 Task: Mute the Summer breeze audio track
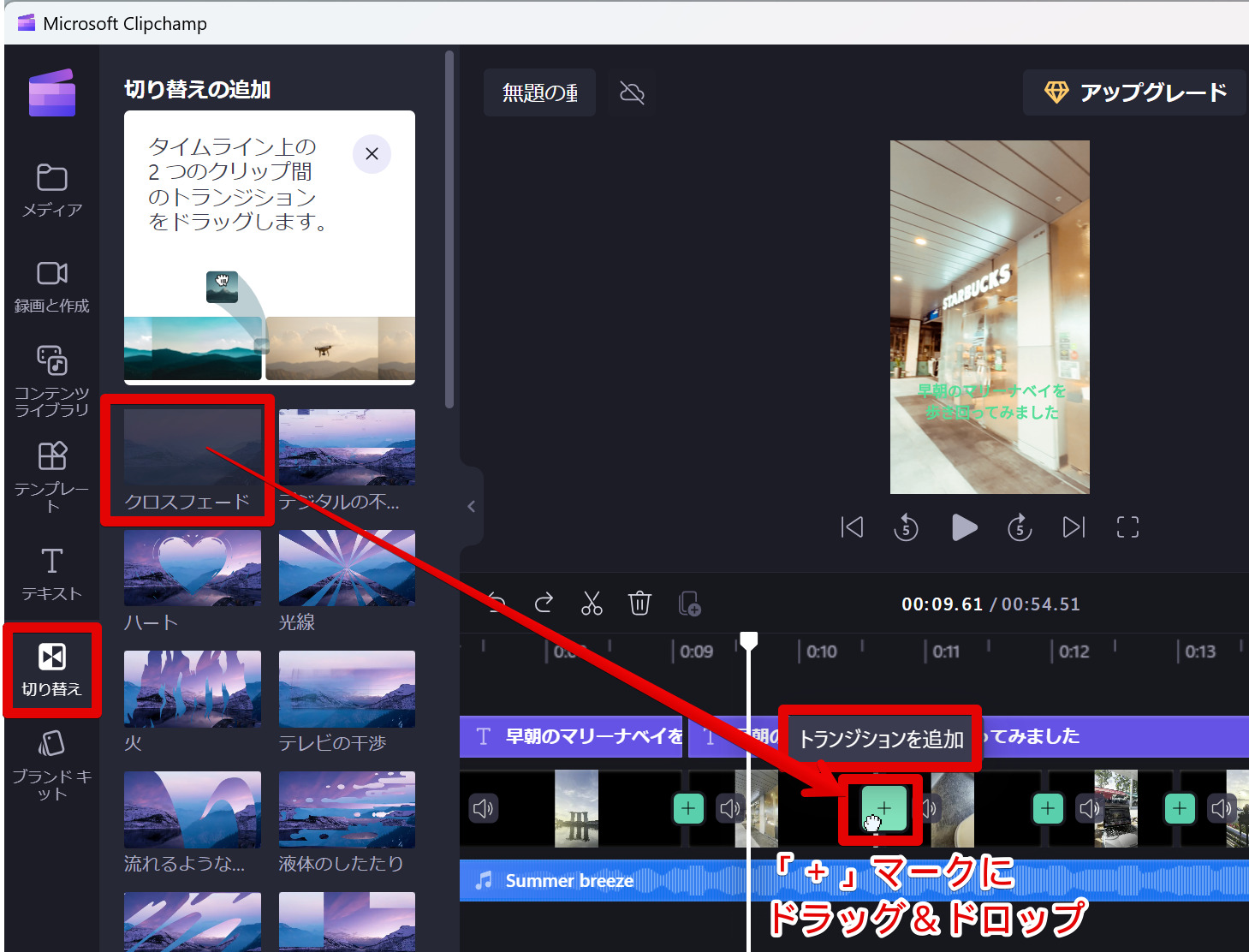[x=485, y=879]
